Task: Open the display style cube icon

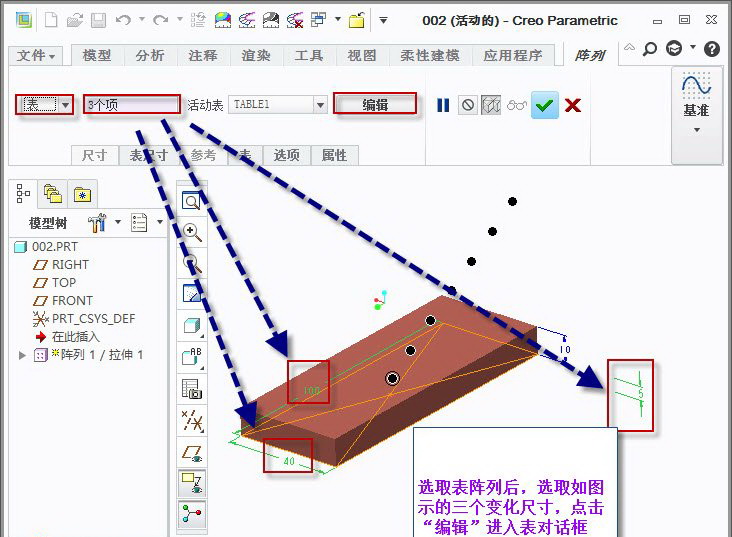Action: click(192, 325)
